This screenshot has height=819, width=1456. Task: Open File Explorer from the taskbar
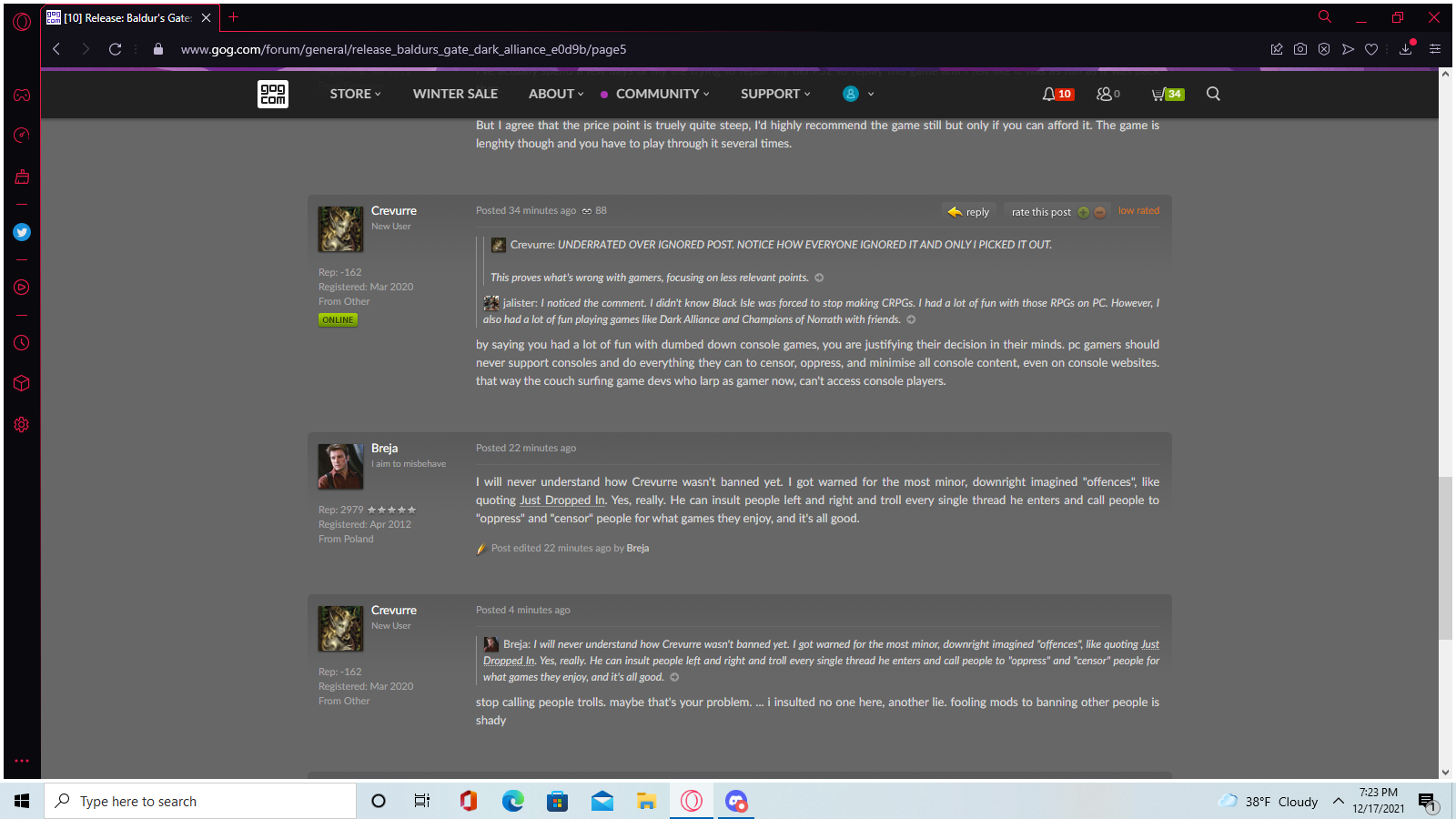[x=646, y=801]
